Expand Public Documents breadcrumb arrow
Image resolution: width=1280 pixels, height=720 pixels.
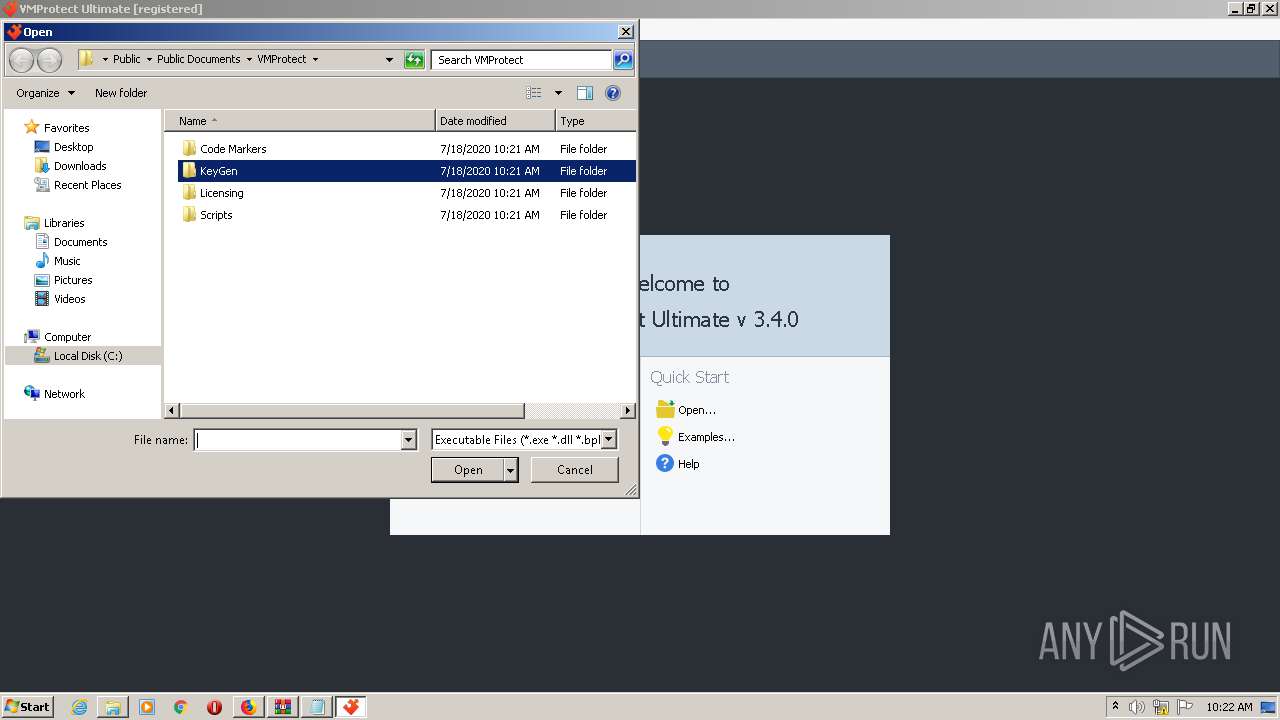(249, 59)
